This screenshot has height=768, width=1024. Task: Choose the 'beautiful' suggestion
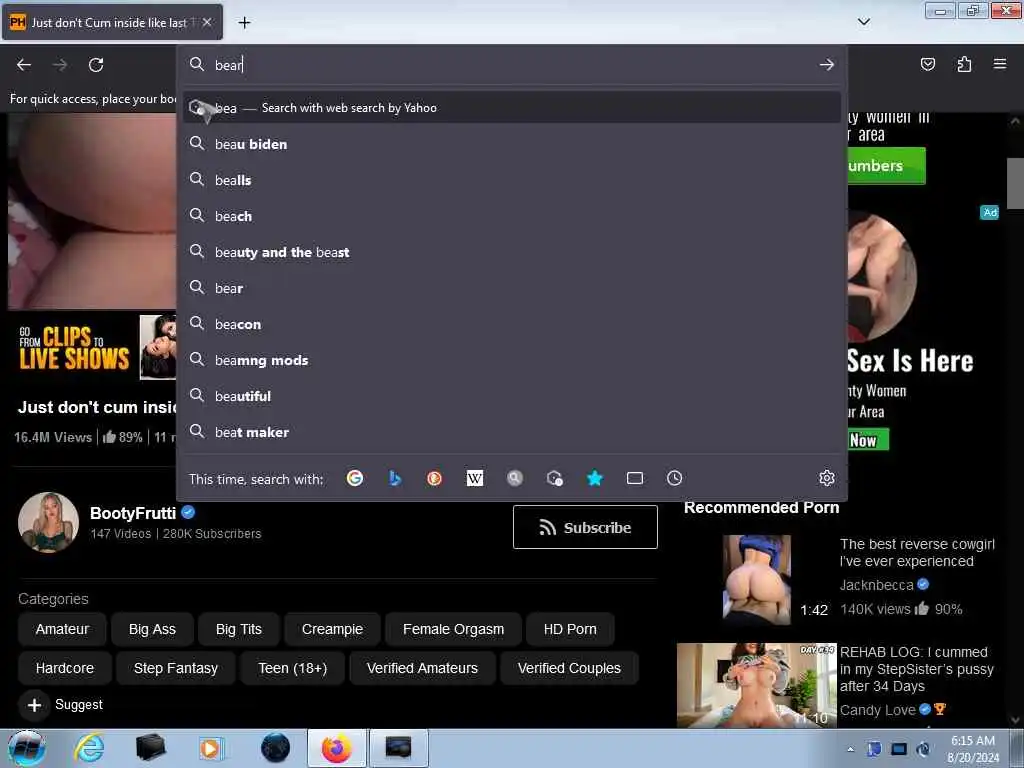(x=512, y=396)
